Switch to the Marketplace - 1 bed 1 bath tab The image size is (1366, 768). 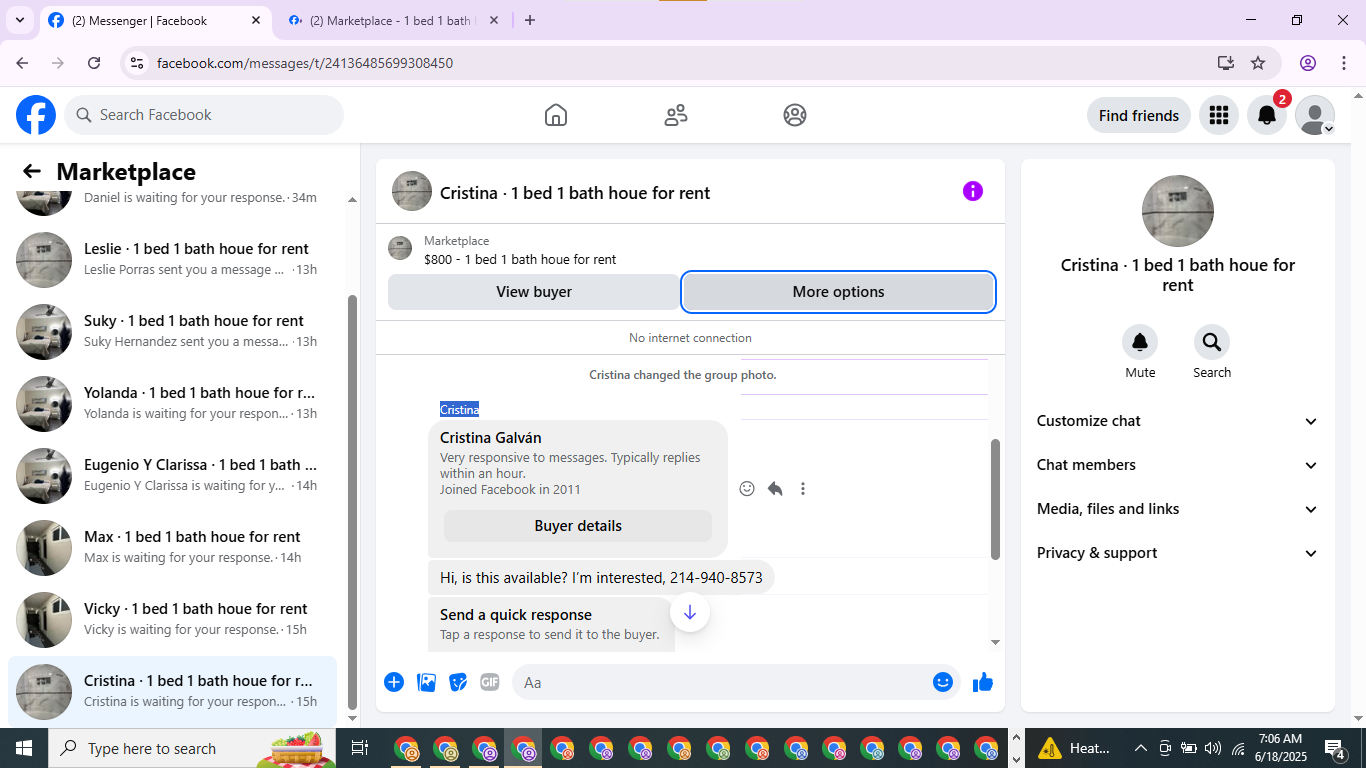click(393, 21)
